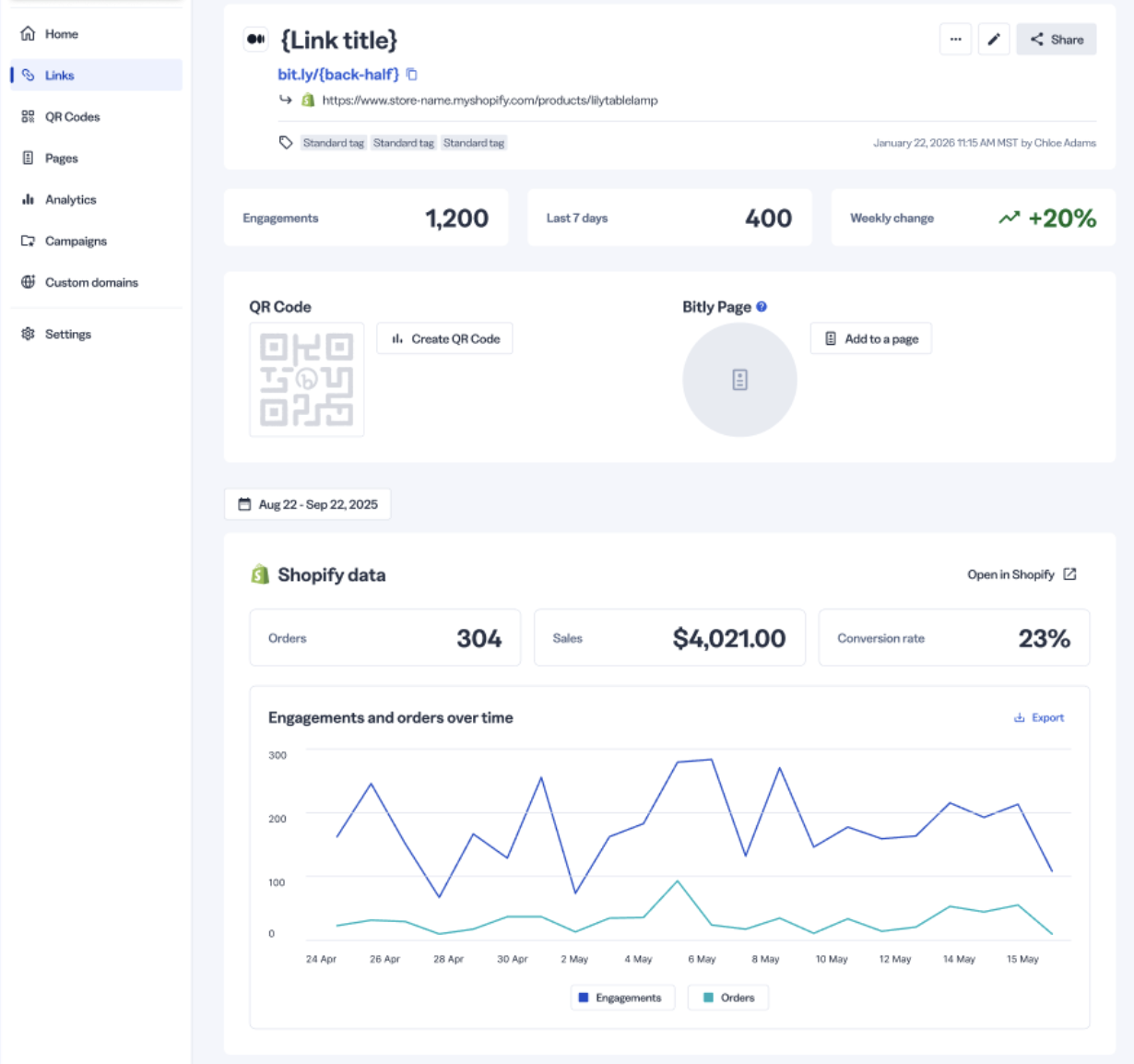The width and height of the screenshot is (1134, 1064).
Task: Click the Medium logo next to link title
Action: [x=255, y=40]
